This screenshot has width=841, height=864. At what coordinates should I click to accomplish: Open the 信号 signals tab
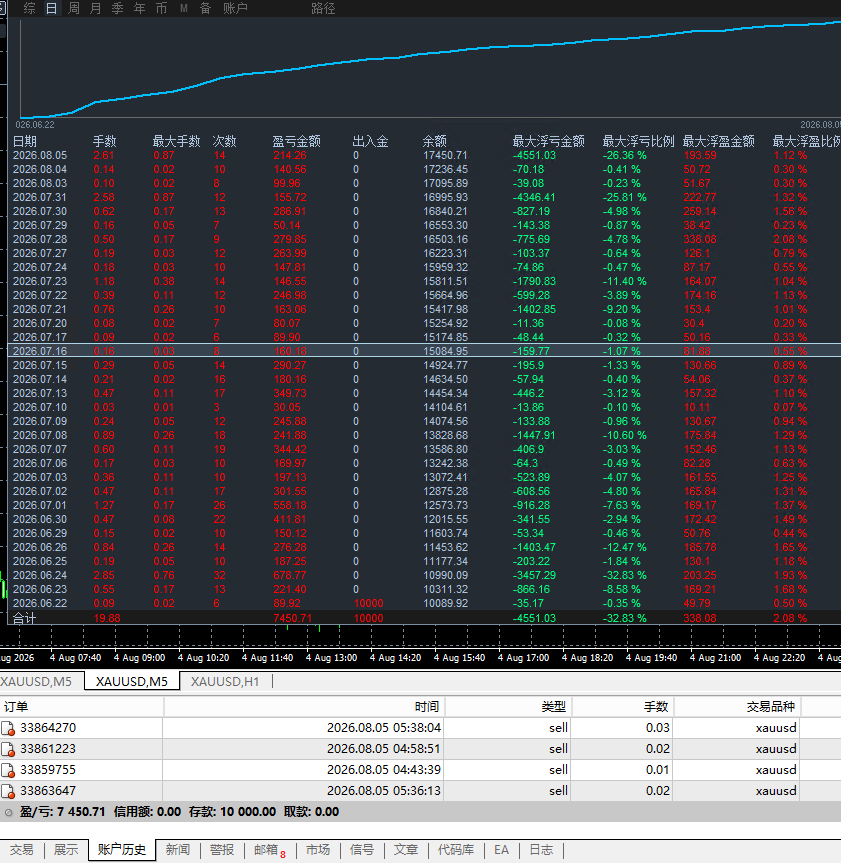tap(362, 850)
